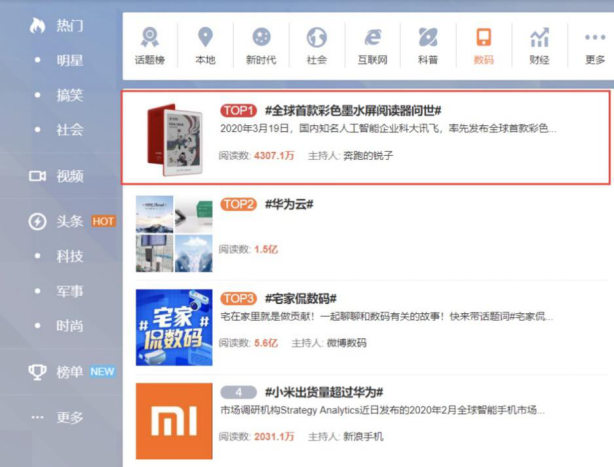
Task: Click description starting 2020年3月19日
Action: [388, 128]
